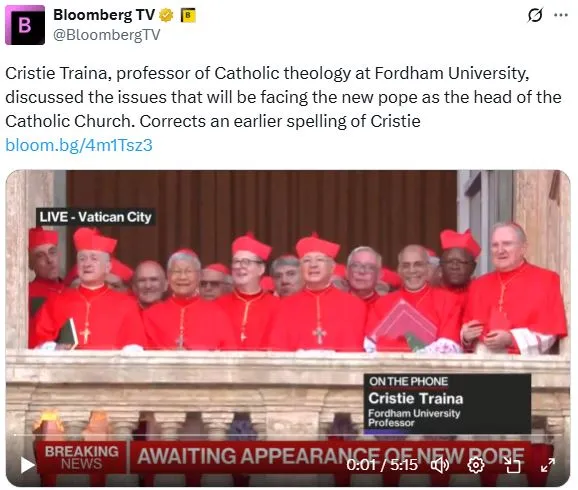Open the @BloombergTV handle link

point(107,35)
